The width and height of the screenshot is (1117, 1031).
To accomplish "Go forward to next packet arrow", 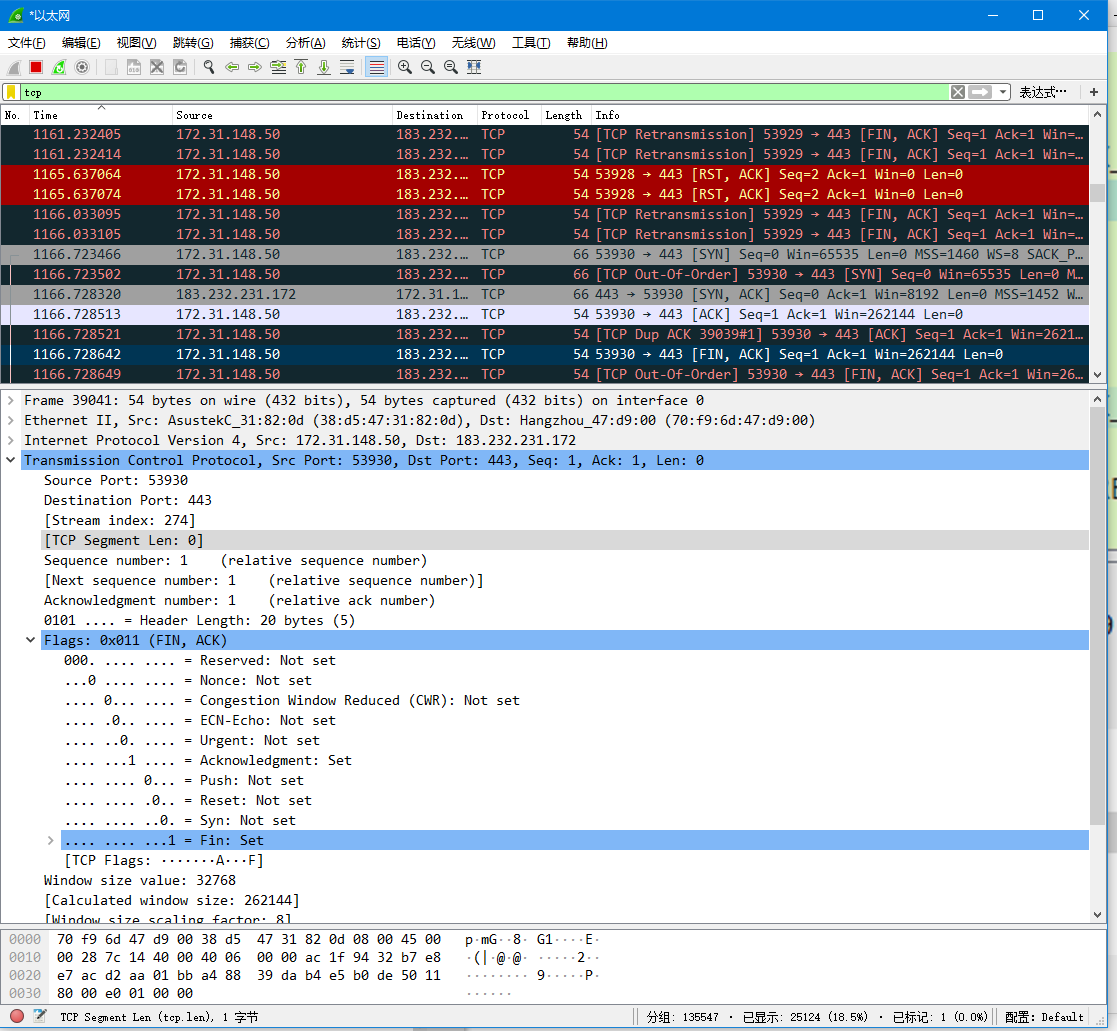I will coord(254,67).
